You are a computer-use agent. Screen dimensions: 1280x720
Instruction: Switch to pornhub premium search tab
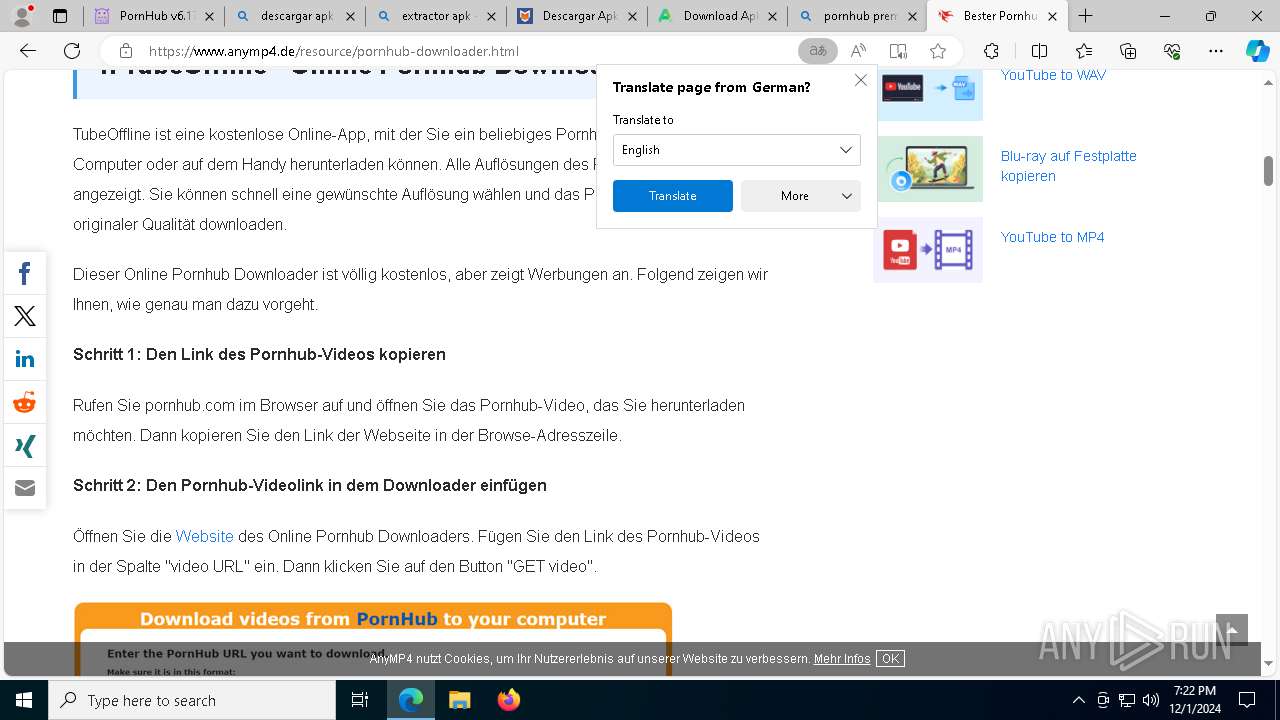(857, 16)
